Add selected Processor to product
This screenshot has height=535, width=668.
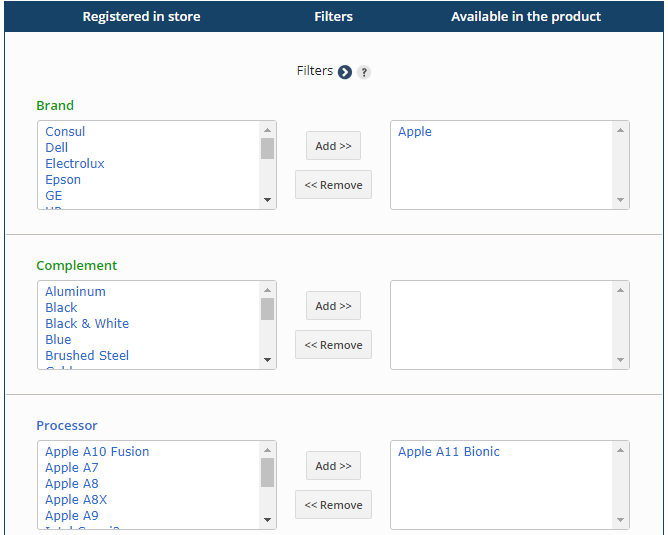[333, 466]
